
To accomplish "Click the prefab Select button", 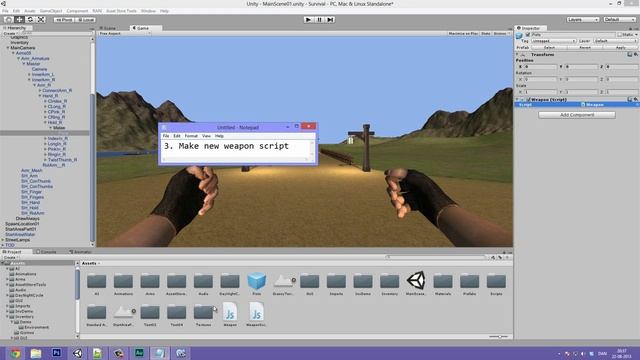I will point(549,48).
